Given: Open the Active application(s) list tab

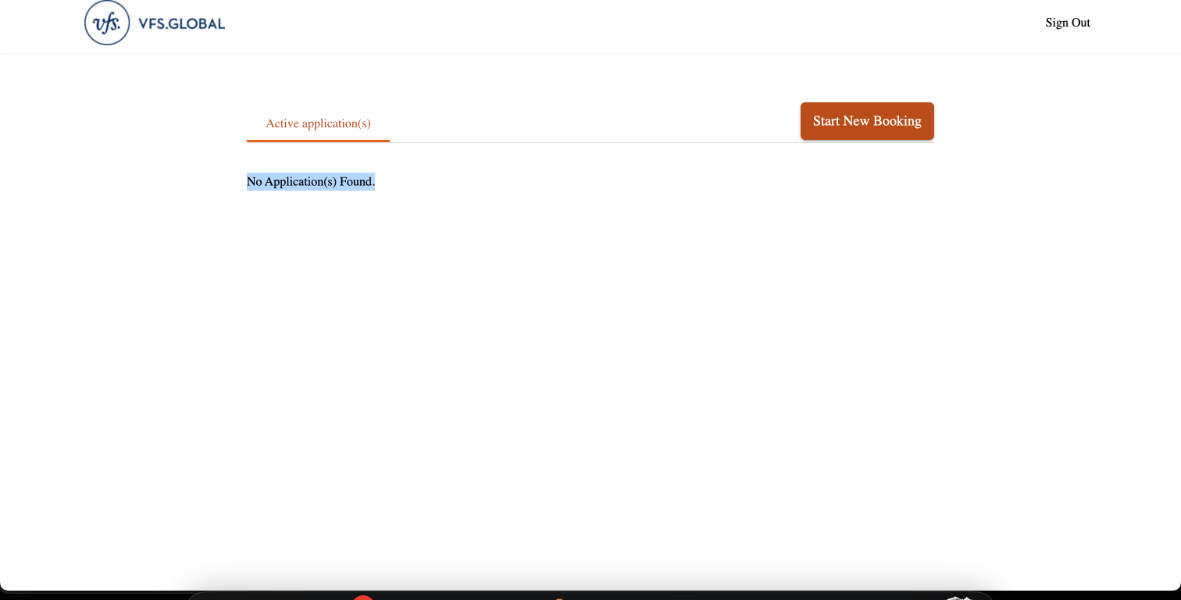Looking at the screenshot, I should pos(318,123).
